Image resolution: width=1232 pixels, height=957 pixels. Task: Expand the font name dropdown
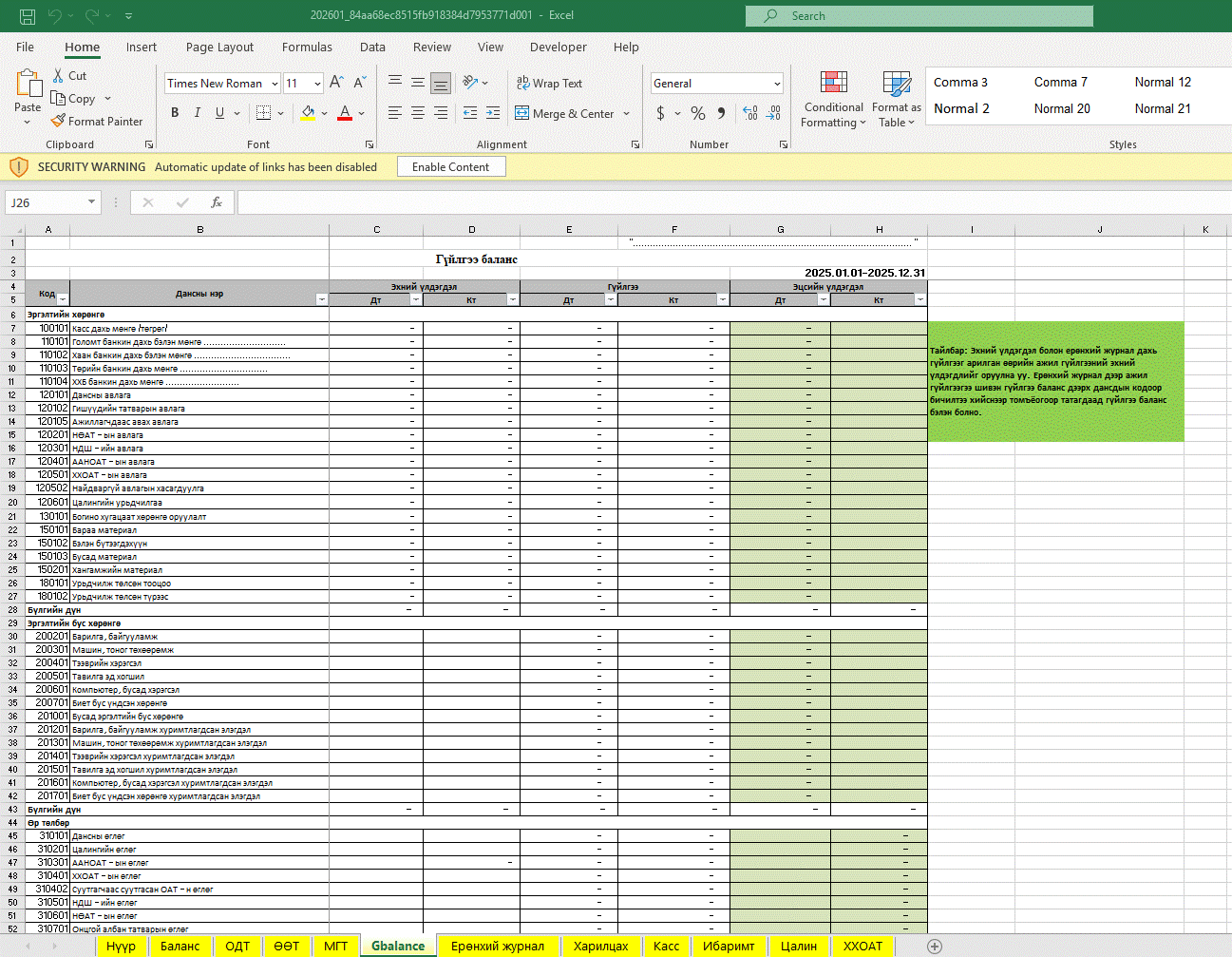[274, 84]
